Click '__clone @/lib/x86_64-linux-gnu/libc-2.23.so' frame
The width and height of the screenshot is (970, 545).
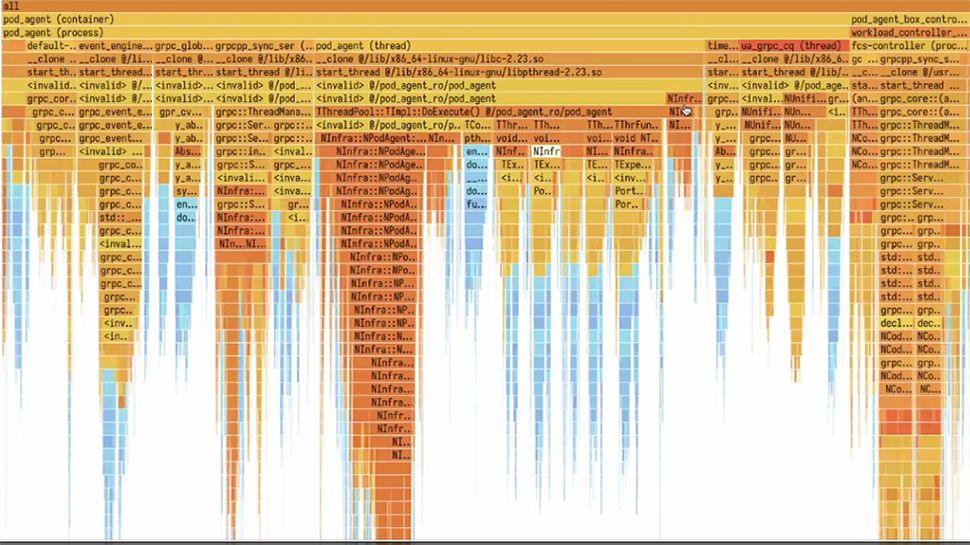click(x=510, y=59)
